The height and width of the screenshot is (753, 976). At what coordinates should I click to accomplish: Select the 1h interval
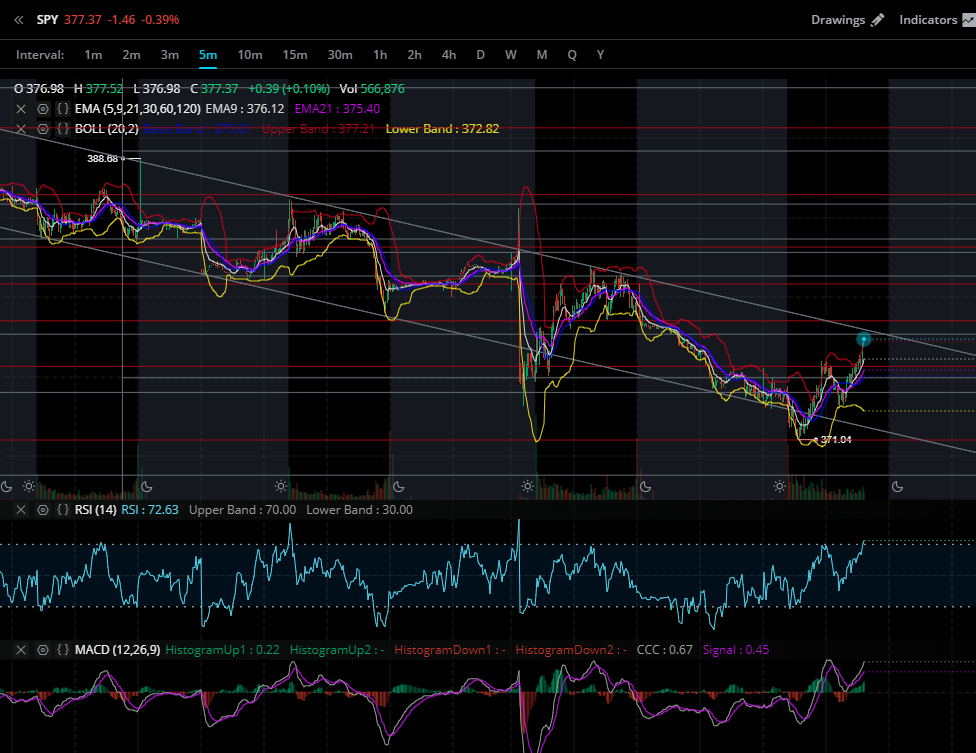pos(380,55)
